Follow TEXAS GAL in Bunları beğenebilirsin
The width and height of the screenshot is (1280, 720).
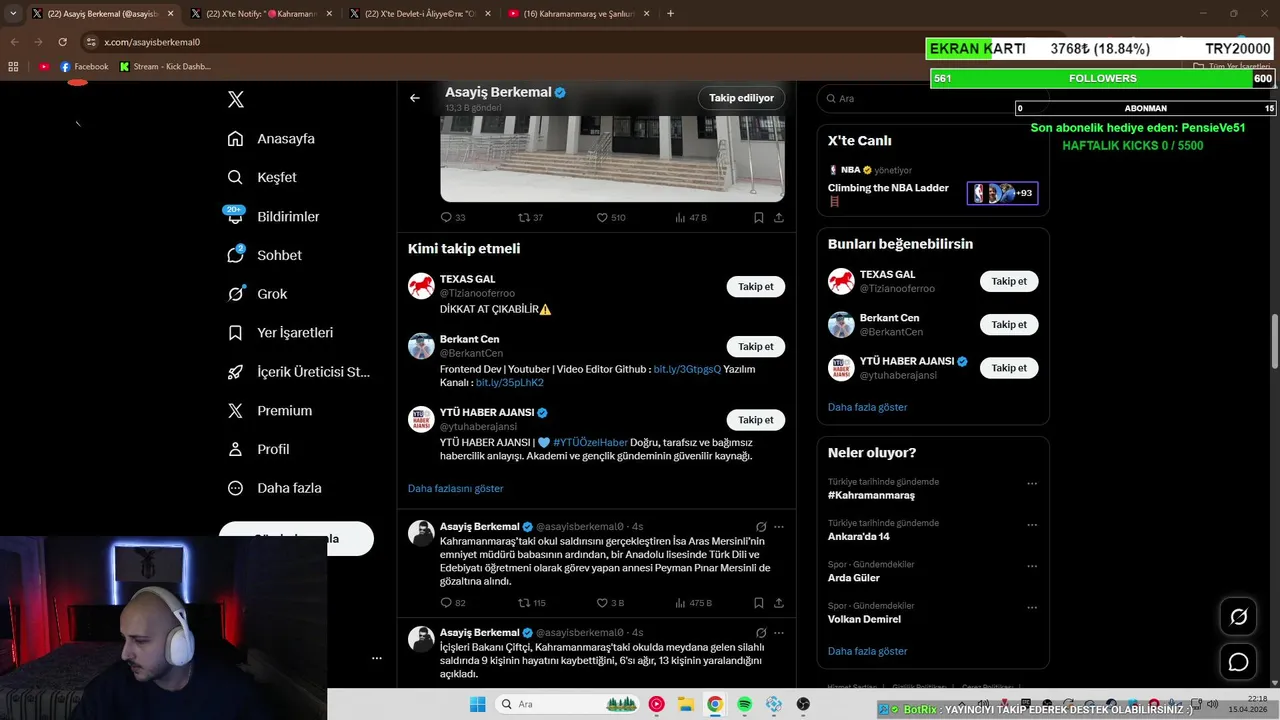click(1009, 282)
